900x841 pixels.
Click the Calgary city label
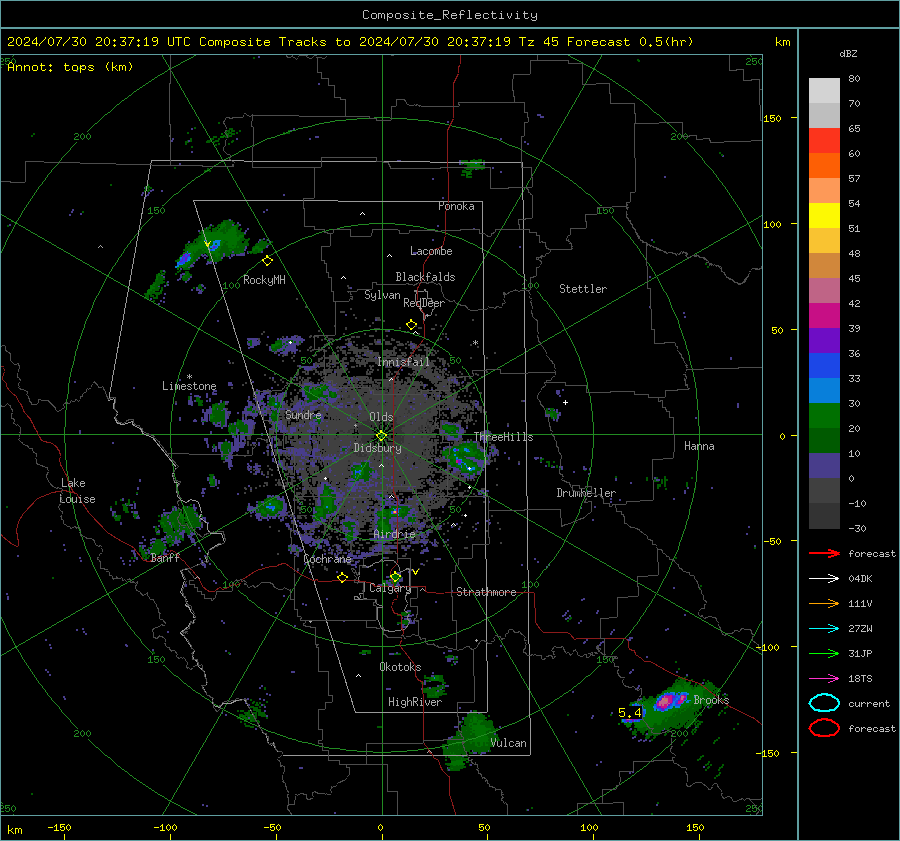390,588
